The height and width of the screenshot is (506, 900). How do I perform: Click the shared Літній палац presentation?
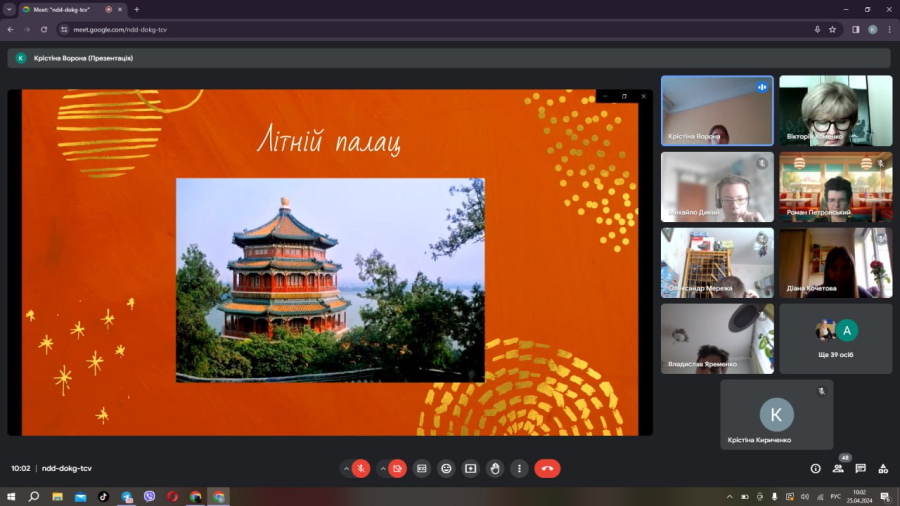(x=330, y=262)
